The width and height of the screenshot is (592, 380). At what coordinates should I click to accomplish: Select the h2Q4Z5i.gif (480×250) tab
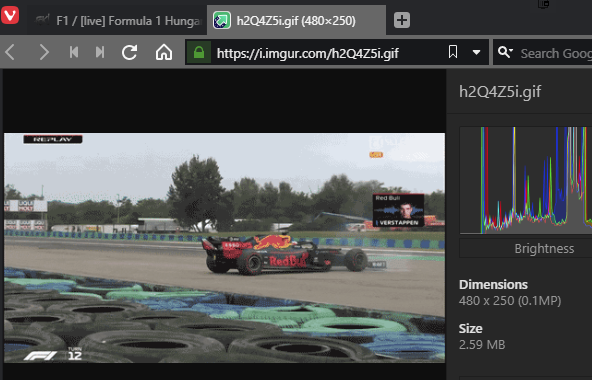[x=296, y=20]
